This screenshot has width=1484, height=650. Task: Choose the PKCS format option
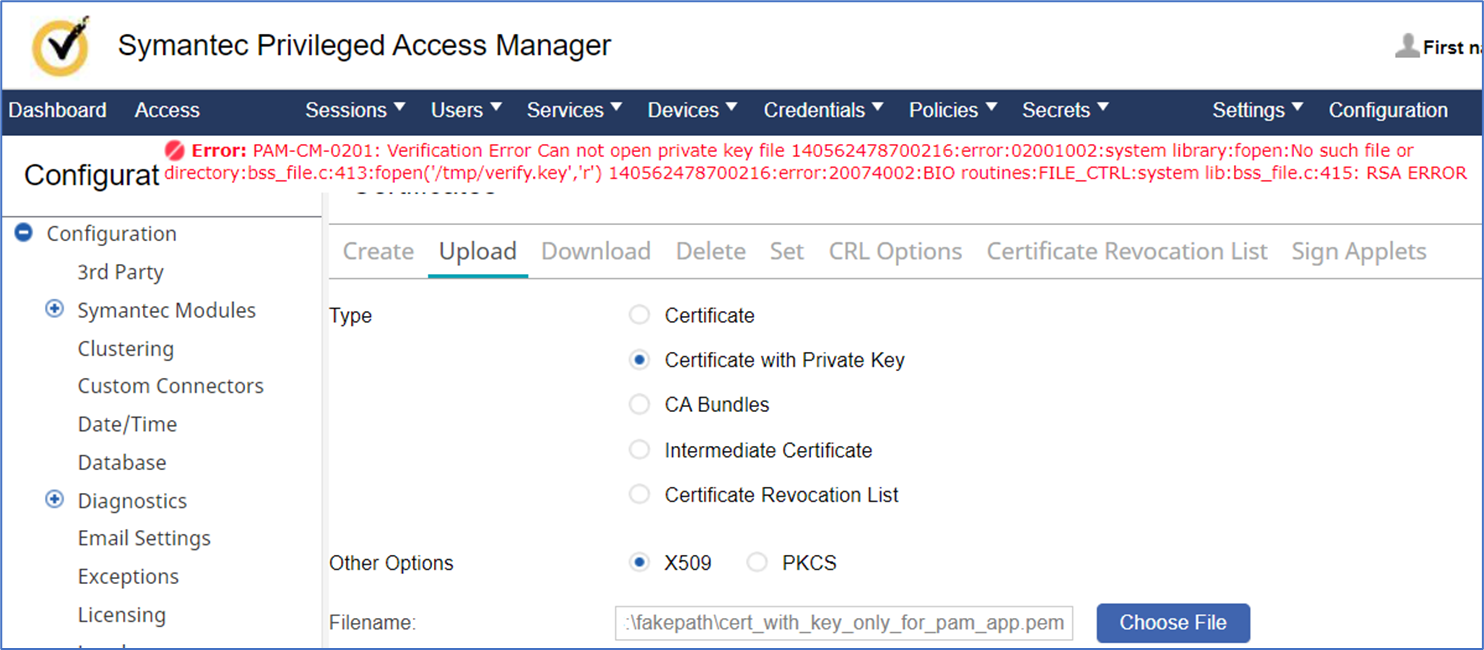(x=757, y=563)
